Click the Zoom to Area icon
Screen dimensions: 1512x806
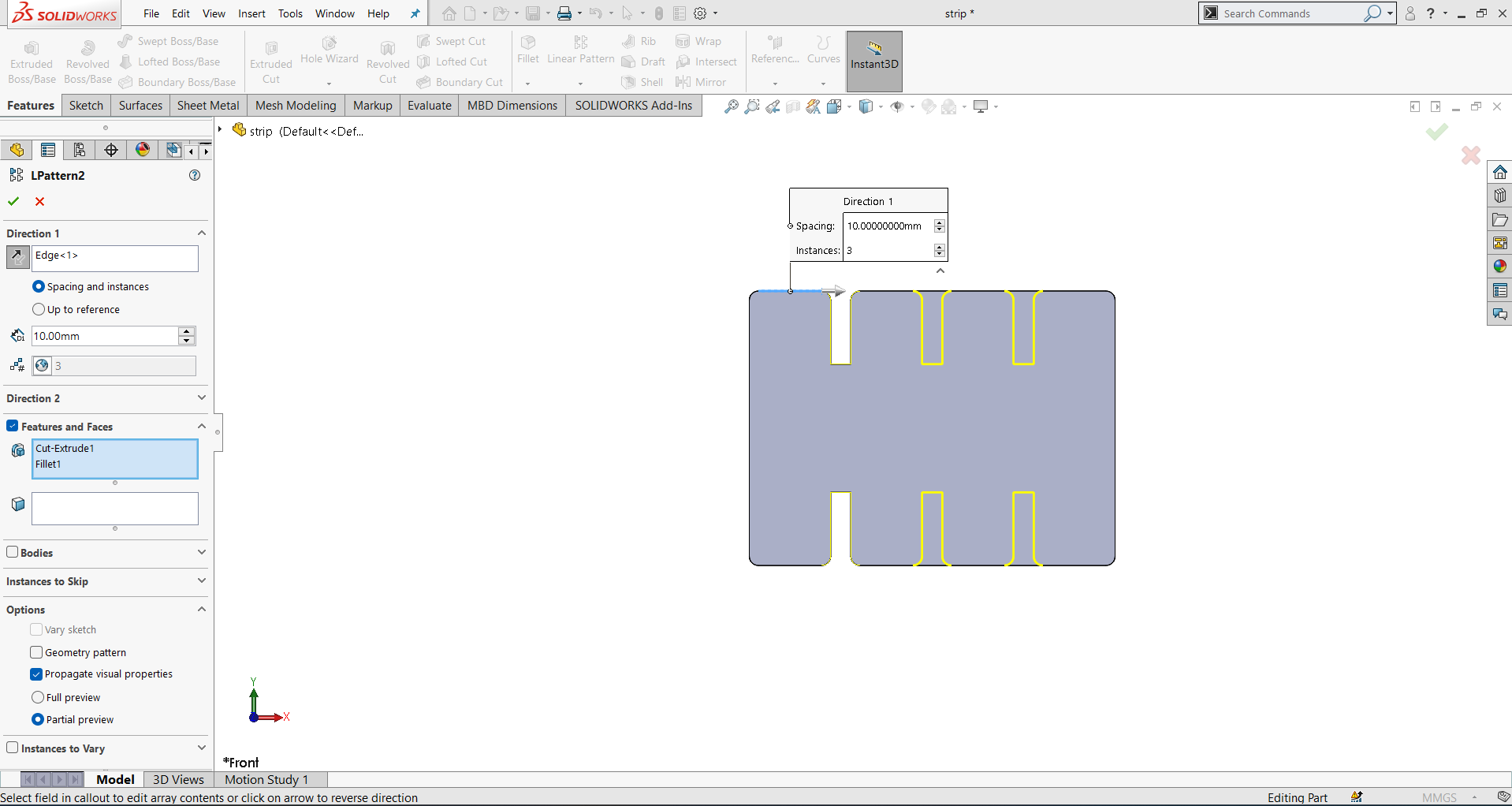click(x=752, y=106)
